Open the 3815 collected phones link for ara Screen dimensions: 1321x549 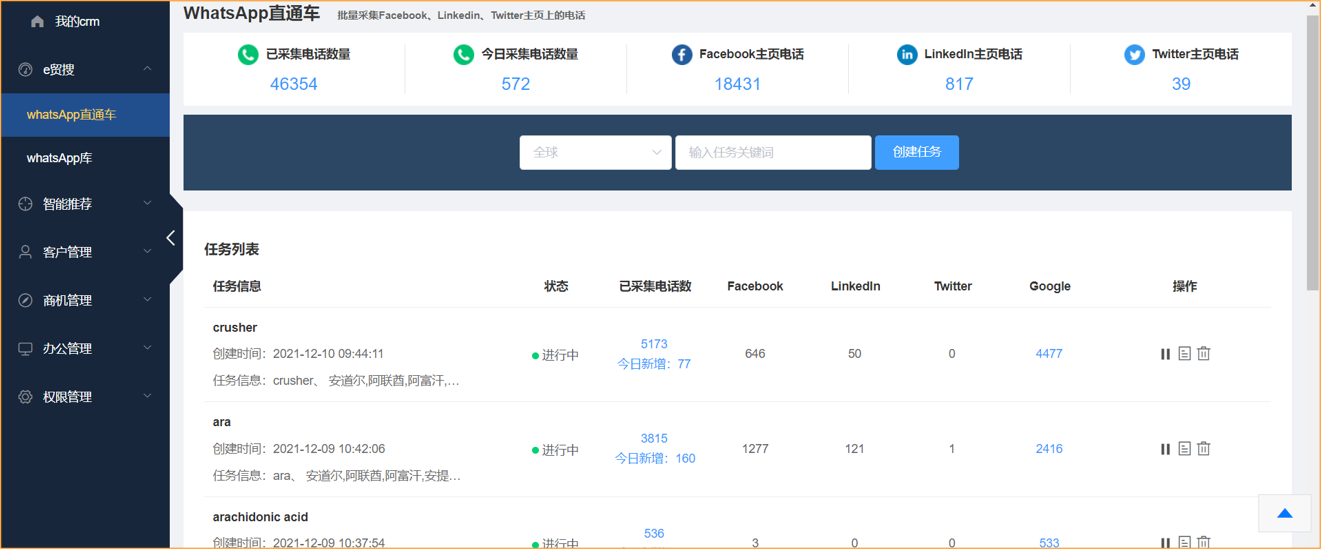point(654,439)
